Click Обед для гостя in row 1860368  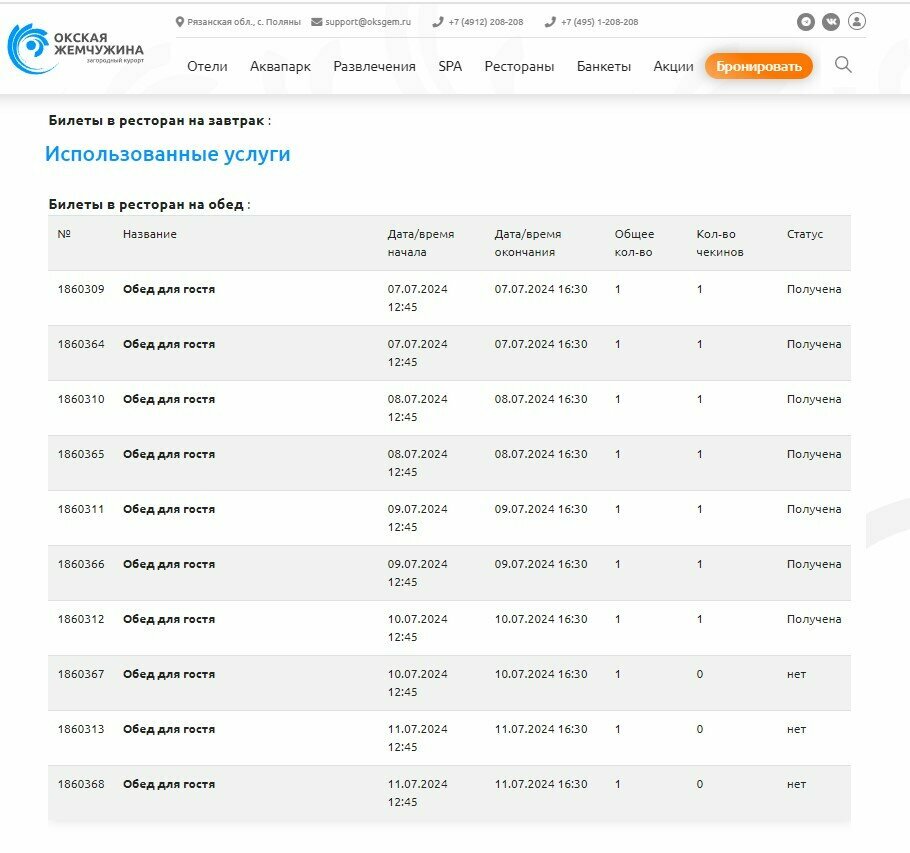(169, 784)
